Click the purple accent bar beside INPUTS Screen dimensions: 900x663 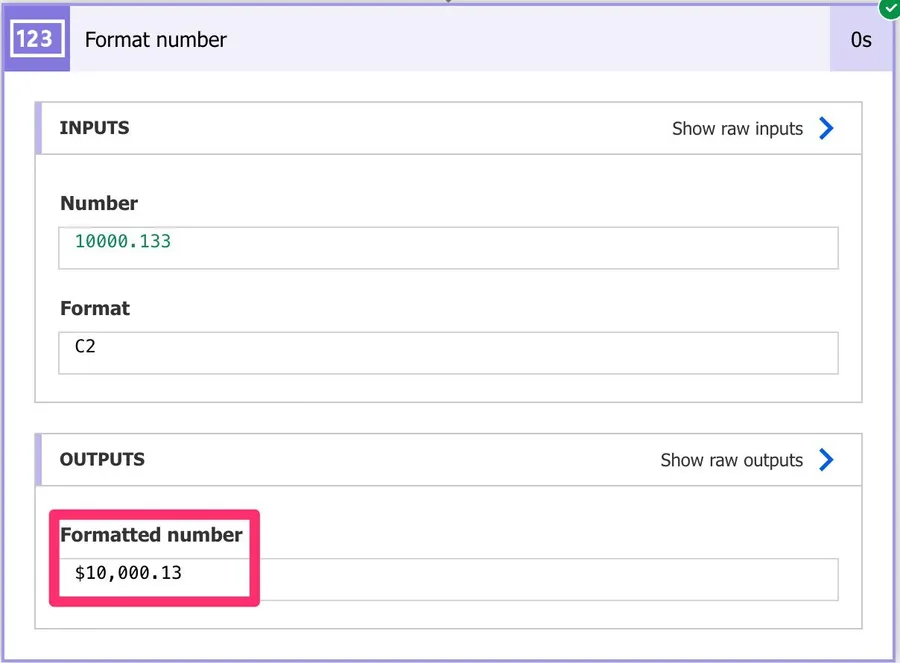(x=38, y=128)
